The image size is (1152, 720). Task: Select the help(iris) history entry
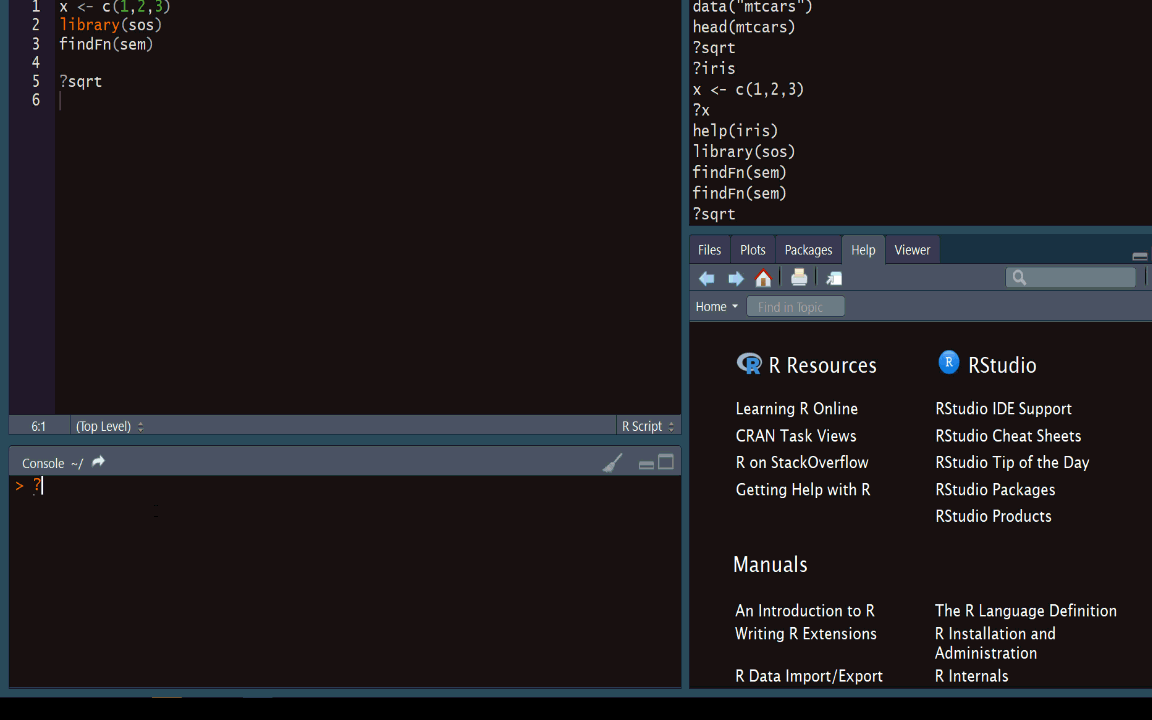click(735, 131)
